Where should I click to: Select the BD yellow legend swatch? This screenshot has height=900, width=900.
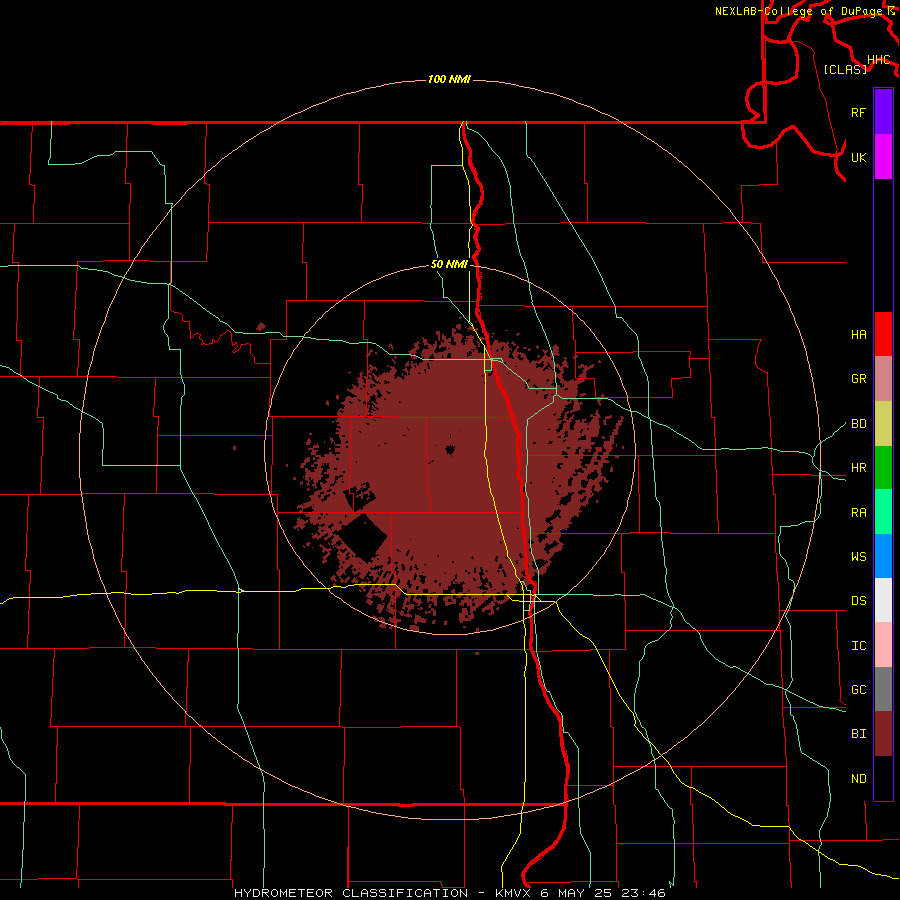pyautogui.click(x=883, y=424)
